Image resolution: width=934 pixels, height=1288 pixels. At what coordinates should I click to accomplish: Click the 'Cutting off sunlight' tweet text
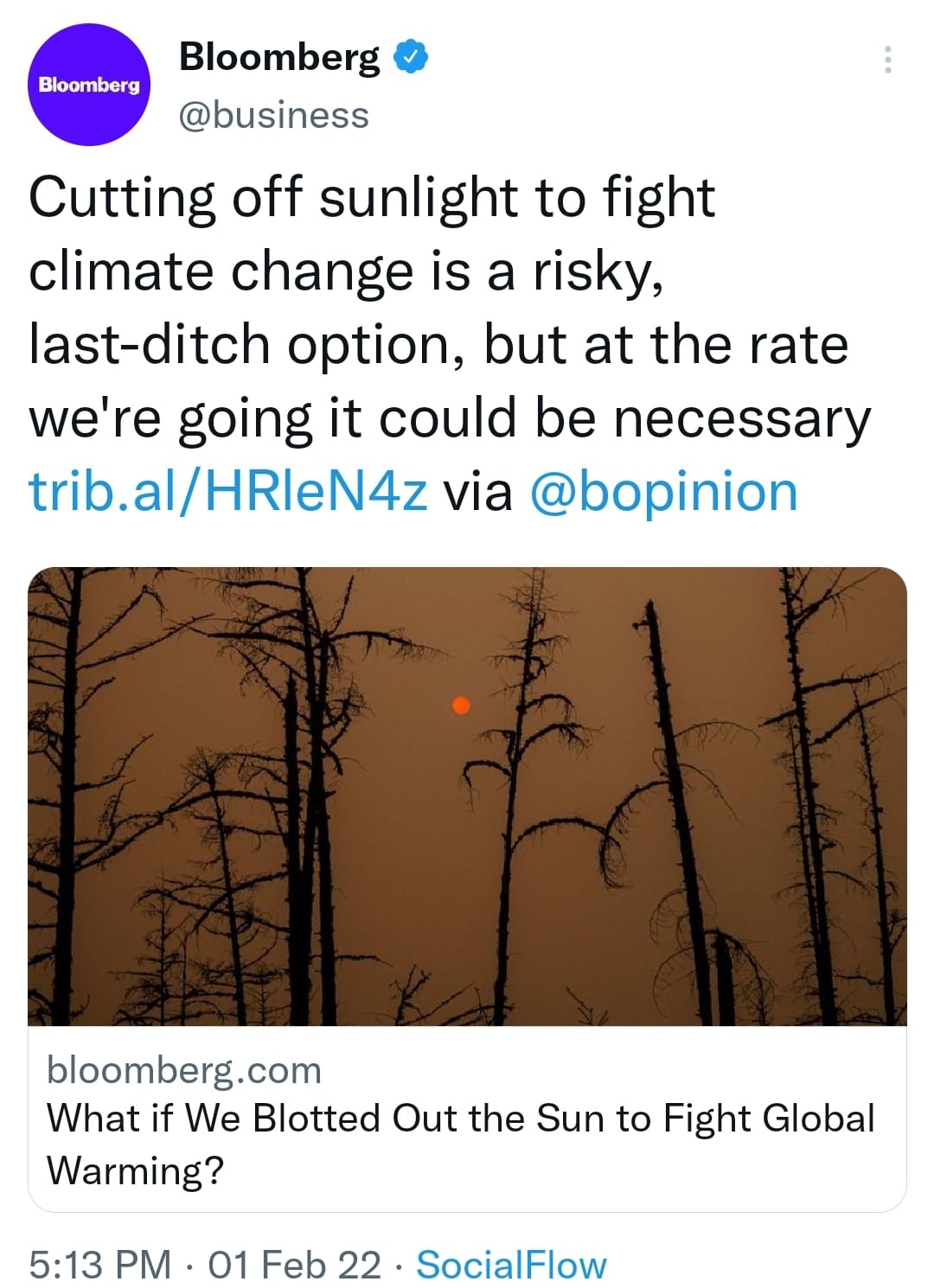[x=372, y=198]
